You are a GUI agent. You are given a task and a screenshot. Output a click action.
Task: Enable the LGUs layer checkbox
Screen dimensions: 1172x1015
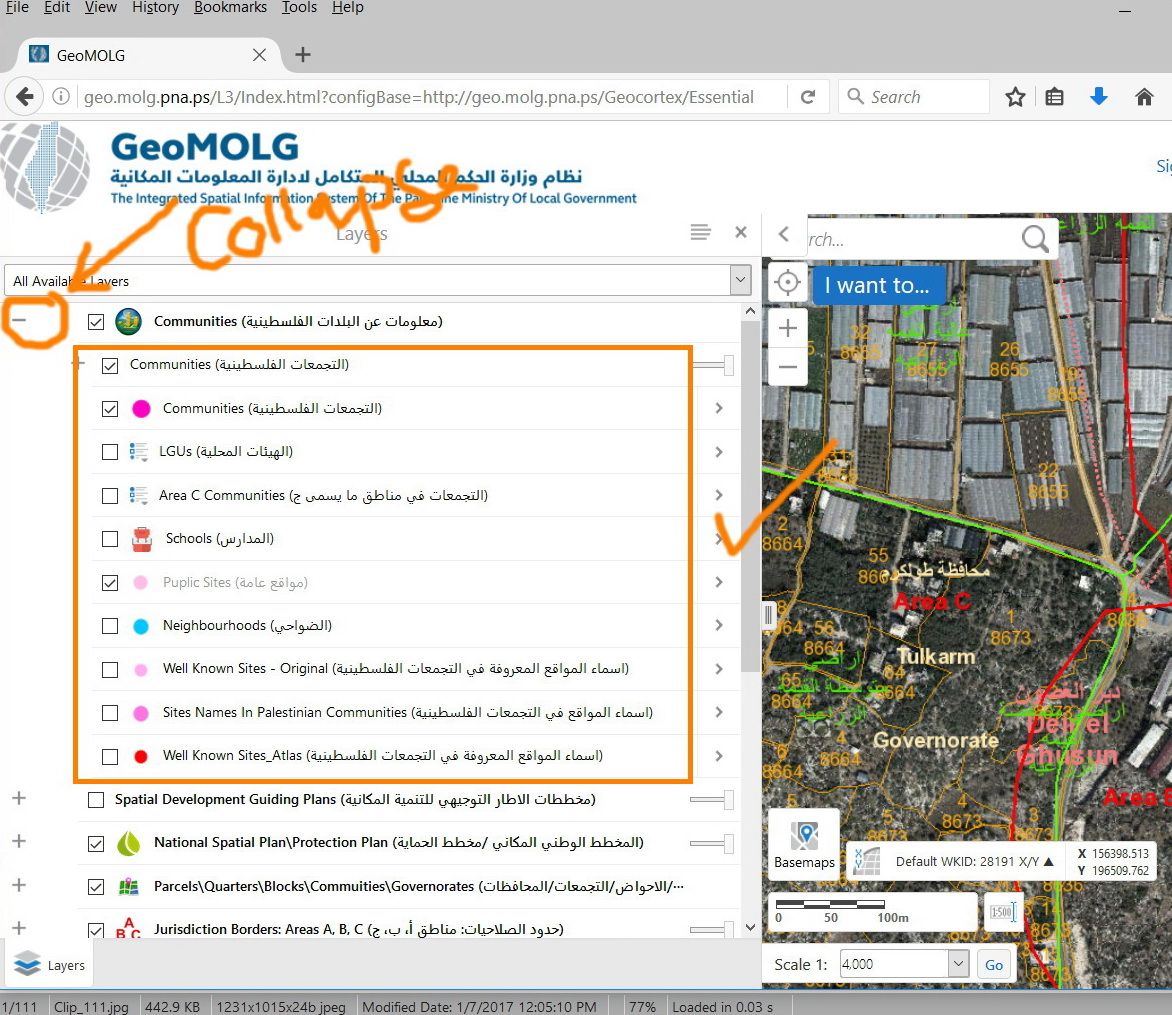click(x=110, y=452)
